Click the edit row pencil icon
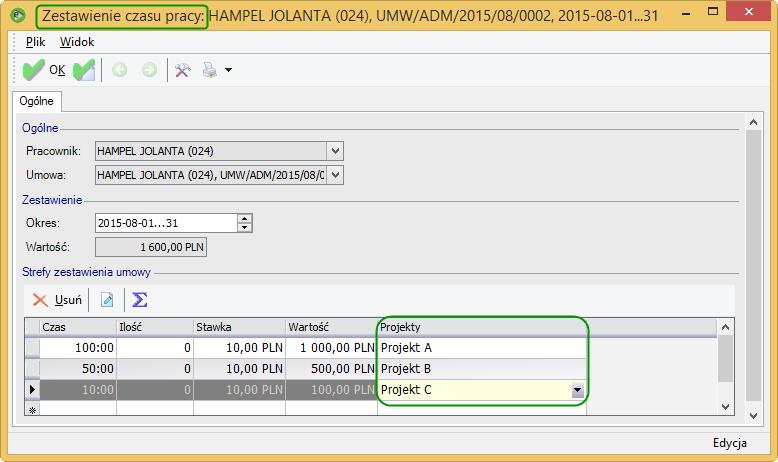Image resolution: width=778 pixels, height=462 pixels. [107, 300]
